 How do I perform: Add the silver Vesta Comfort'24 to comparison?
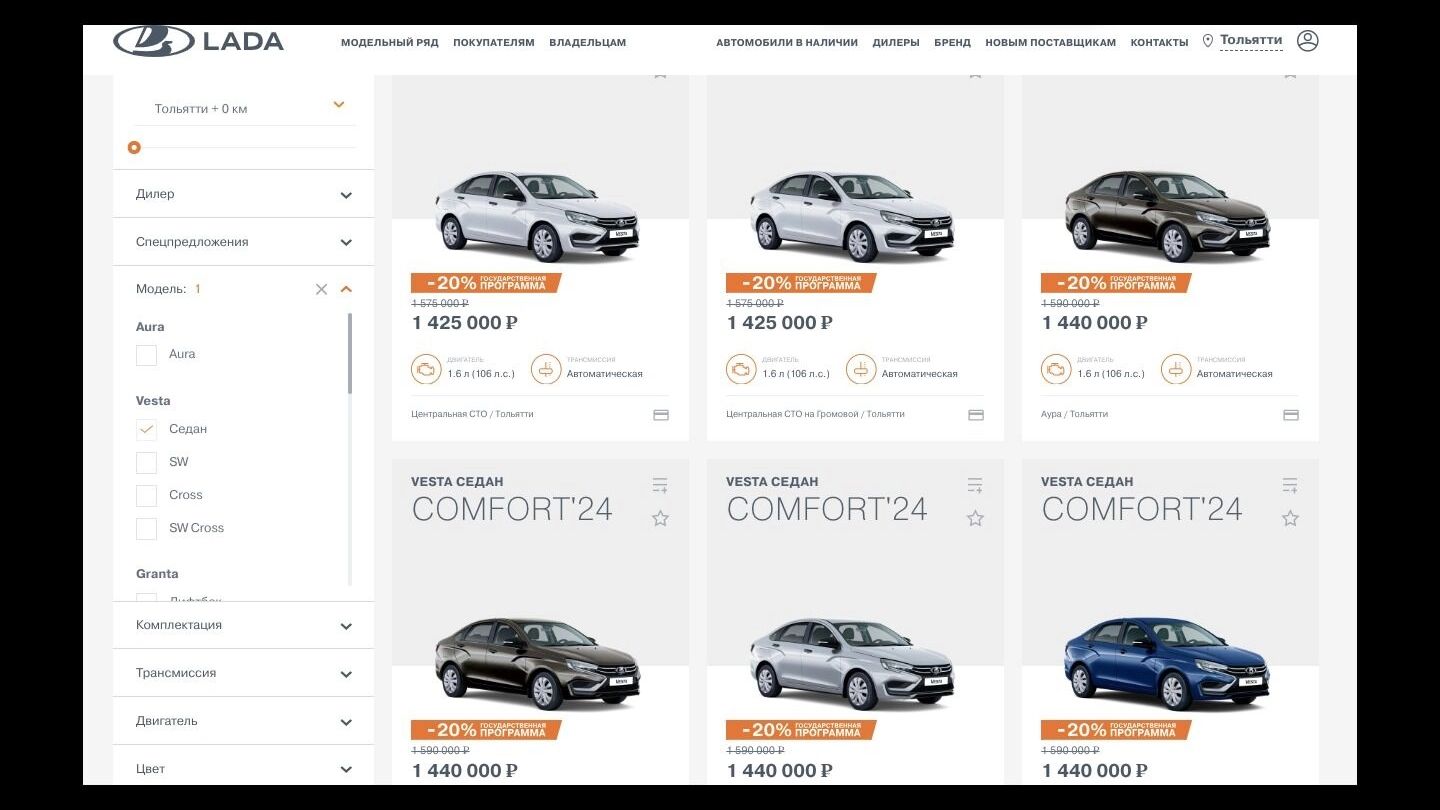[975, 486]
